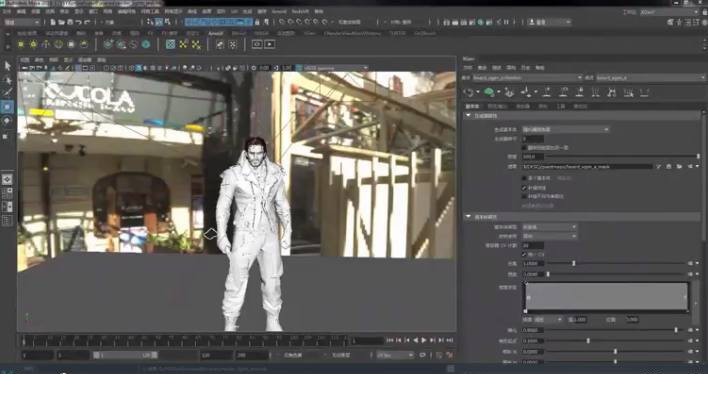This screenshot has width=708, height=397.
Task: Collapse the Generator Attributes section
Action: [468, 116]
